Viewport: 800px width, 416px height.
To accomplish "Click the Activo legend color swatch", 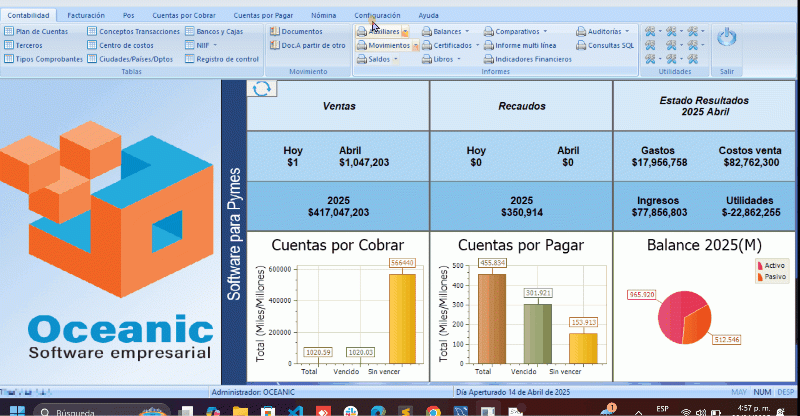I will [x=761, y=265].
